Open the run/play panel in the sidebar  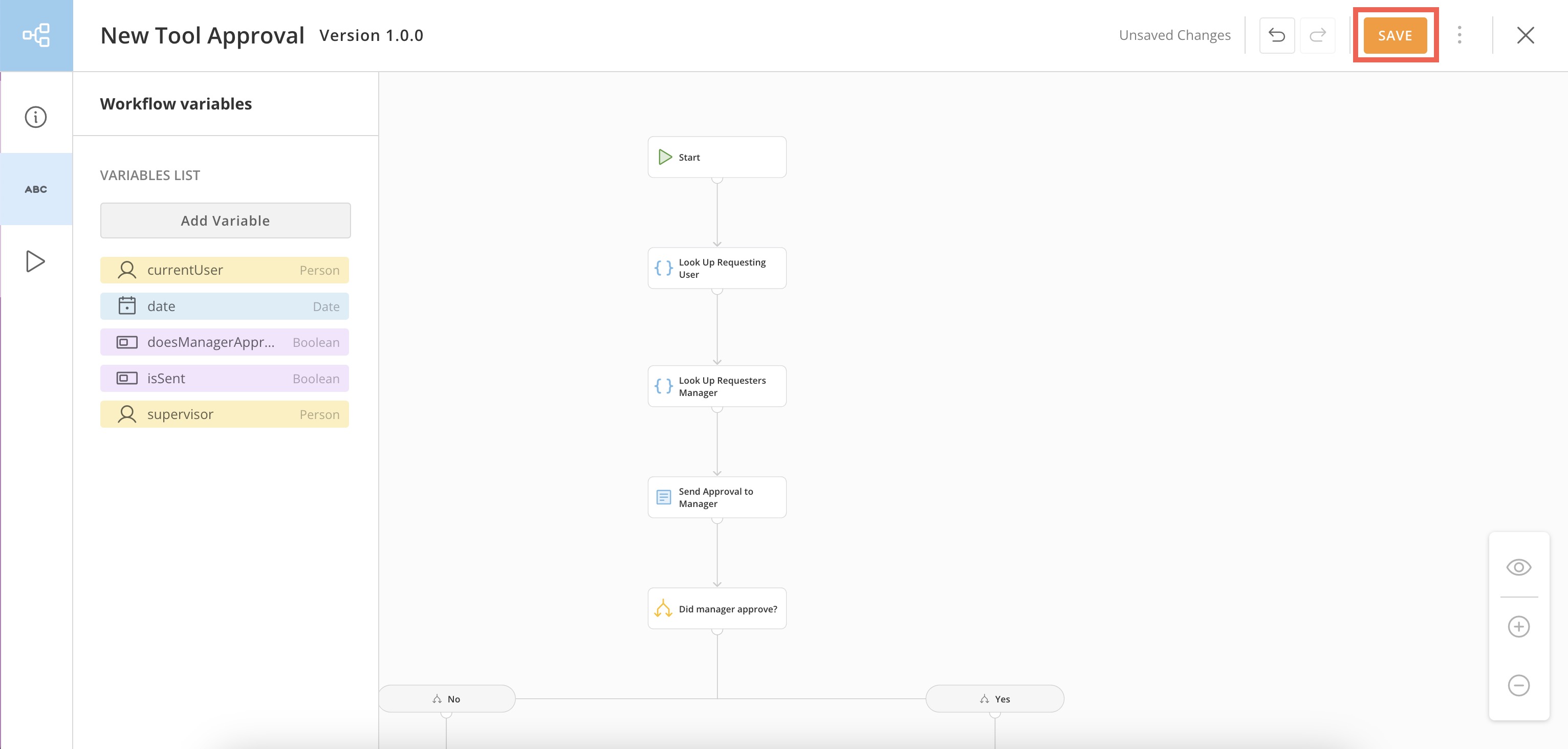(35, 261)
